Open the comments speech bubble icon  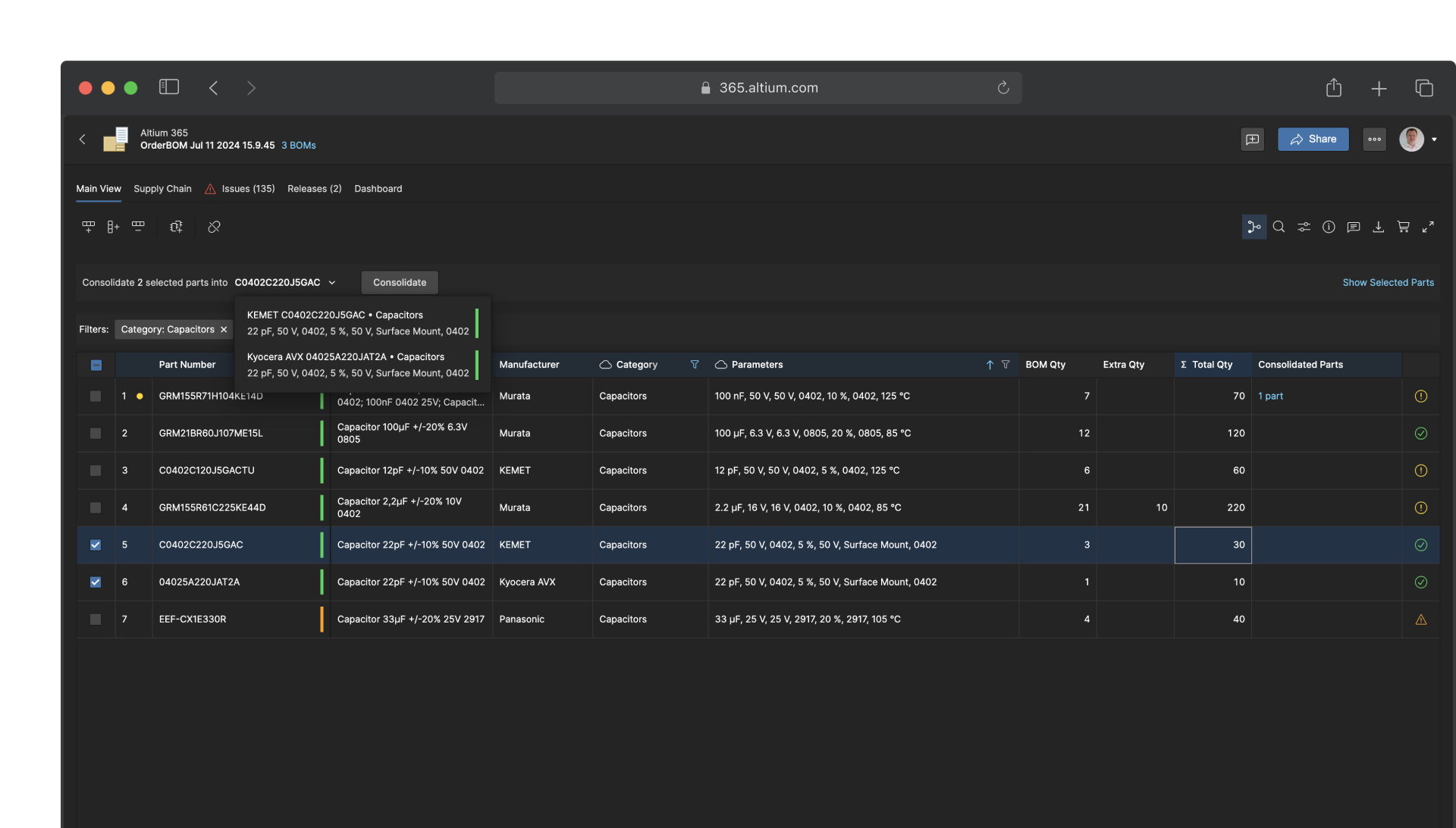(x=1354, y=227)
